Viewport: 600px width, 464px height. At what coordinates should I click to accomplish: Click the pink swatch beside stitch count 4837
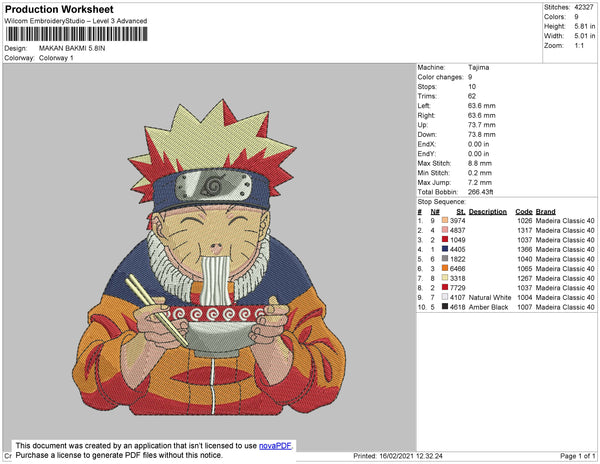click(x=445, y=230)
